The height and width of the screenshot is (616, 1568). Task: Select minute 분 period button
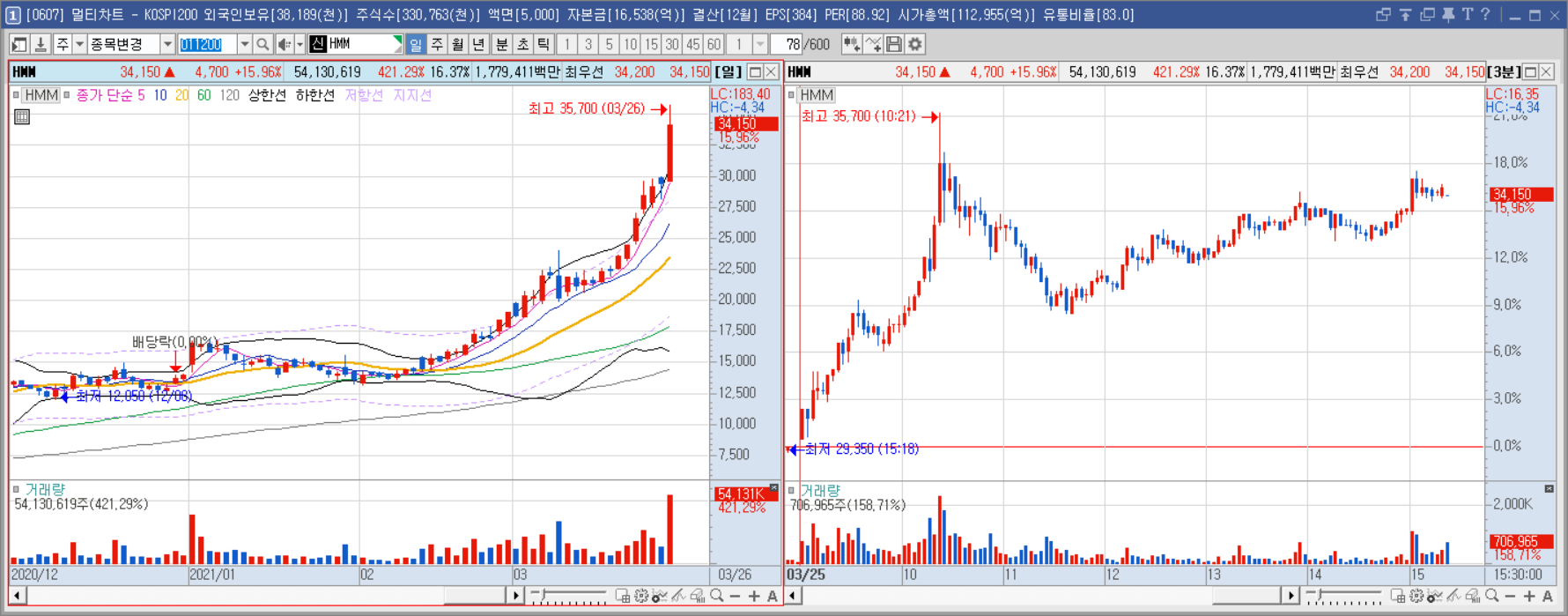tap(502, 44)
